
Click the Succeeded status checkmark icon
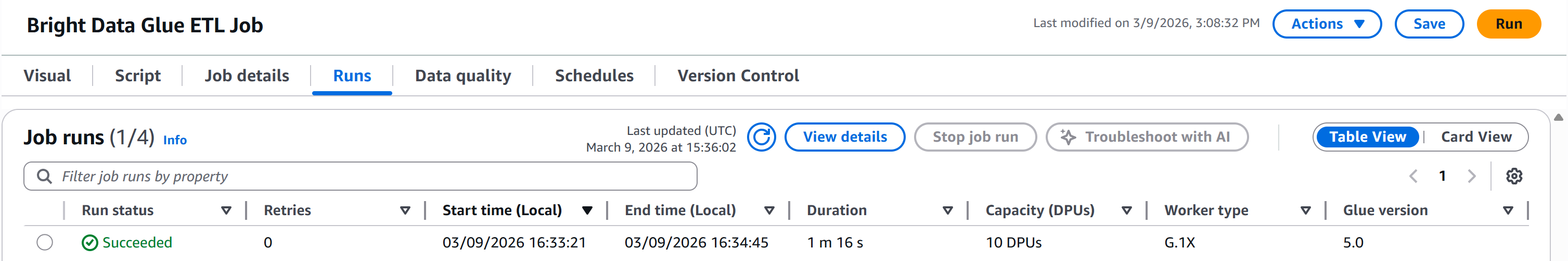coord(89,243)
